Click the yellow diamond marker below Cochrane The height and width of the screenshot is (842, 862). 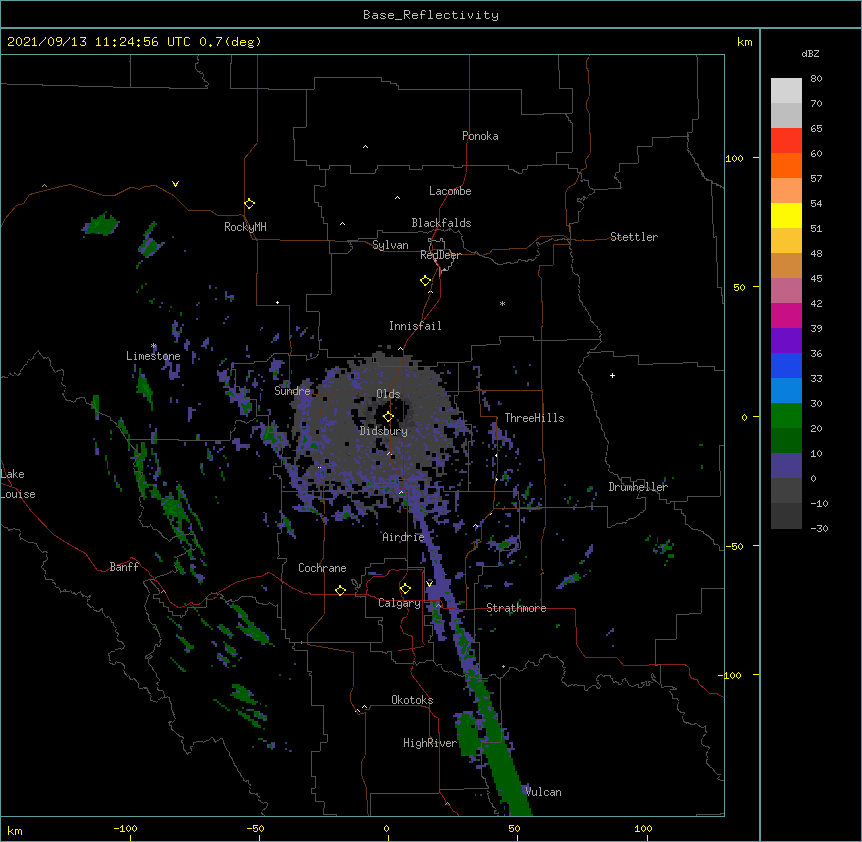click(340, 590)
